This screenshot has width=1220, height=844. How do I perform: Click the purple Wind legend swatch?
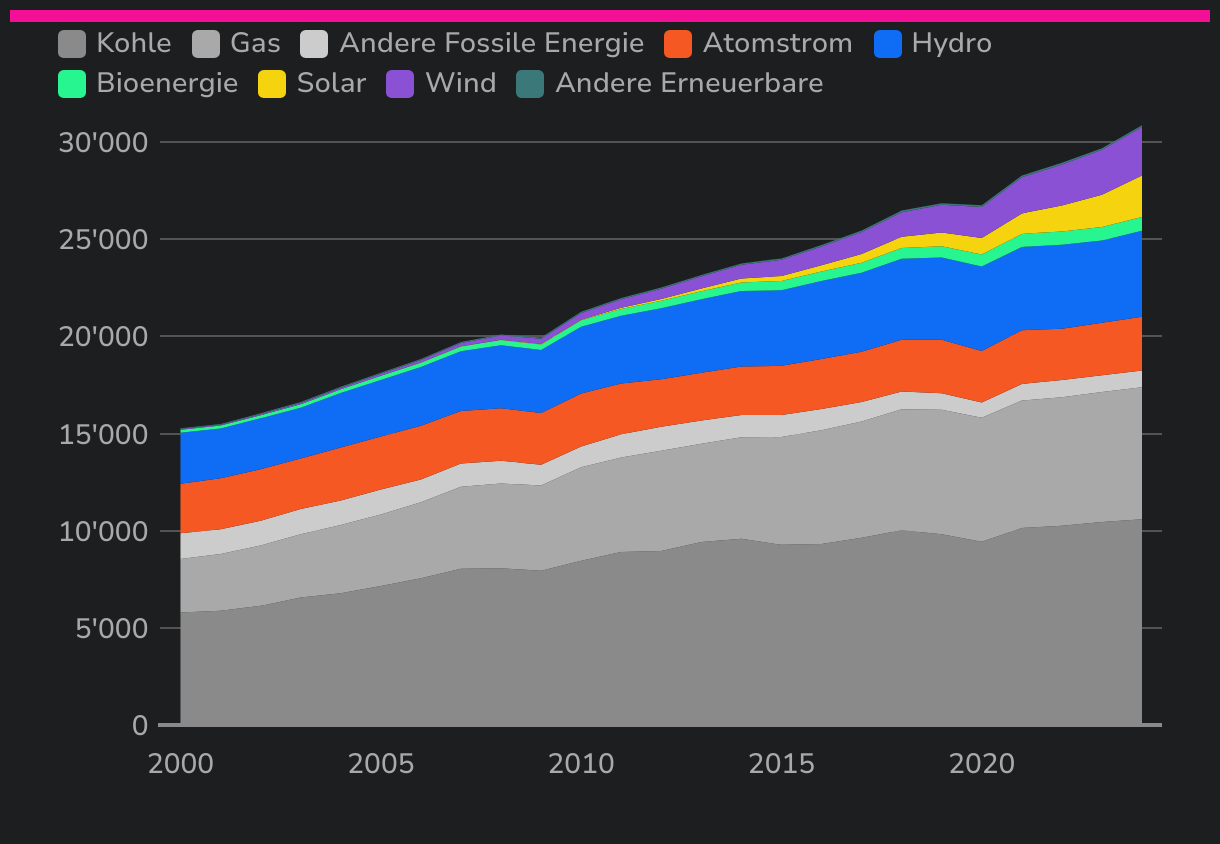(400, 84)
